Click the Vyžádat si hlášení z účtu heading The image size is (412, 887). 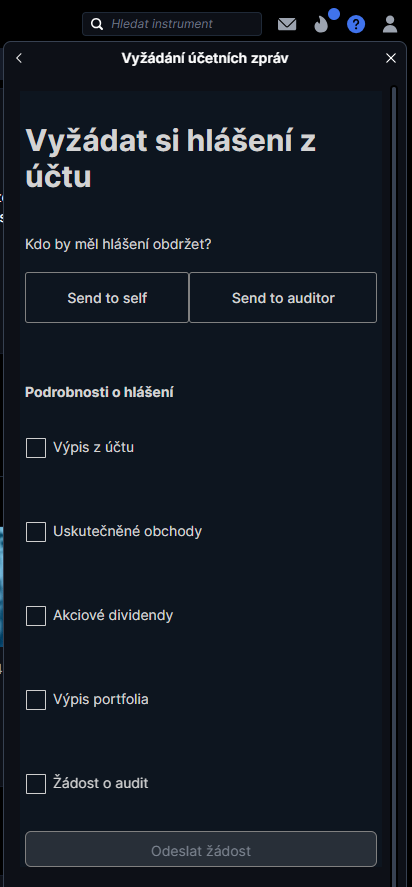pos(170,158)
